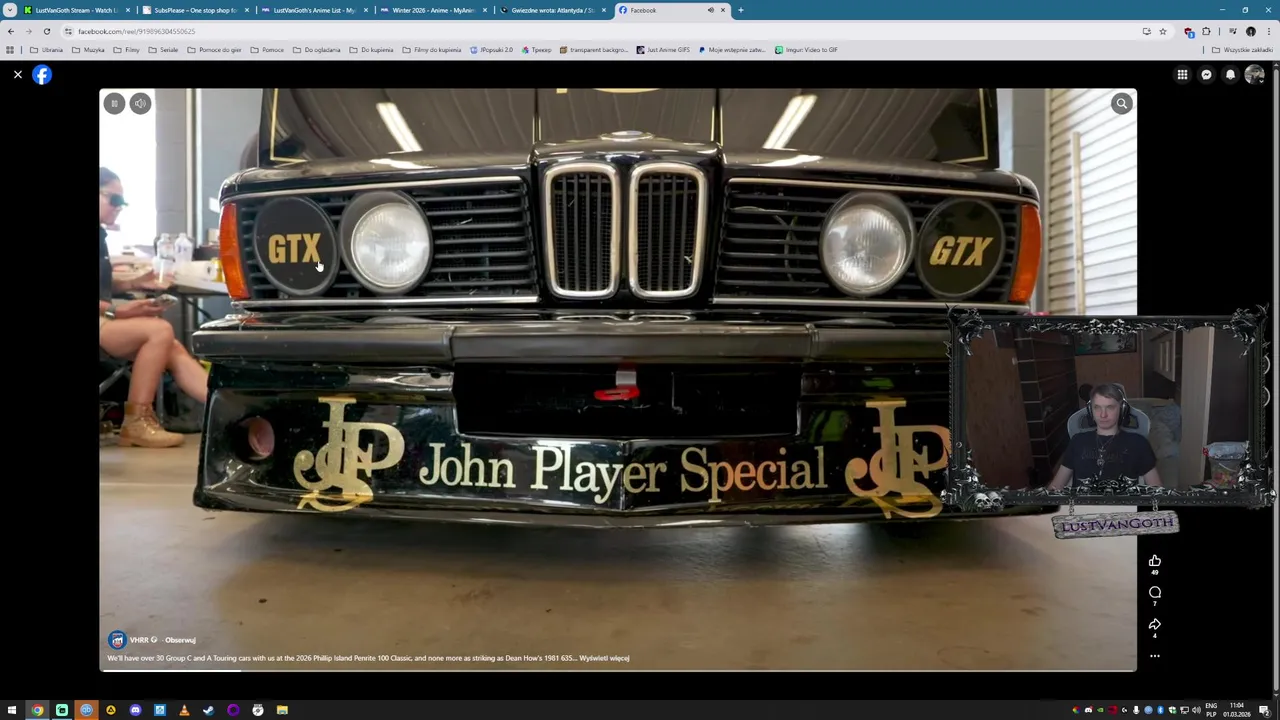Screen dimensions: 1280x720
Task: Switch the ENG input language indicator
Action: click(1211, 710)
